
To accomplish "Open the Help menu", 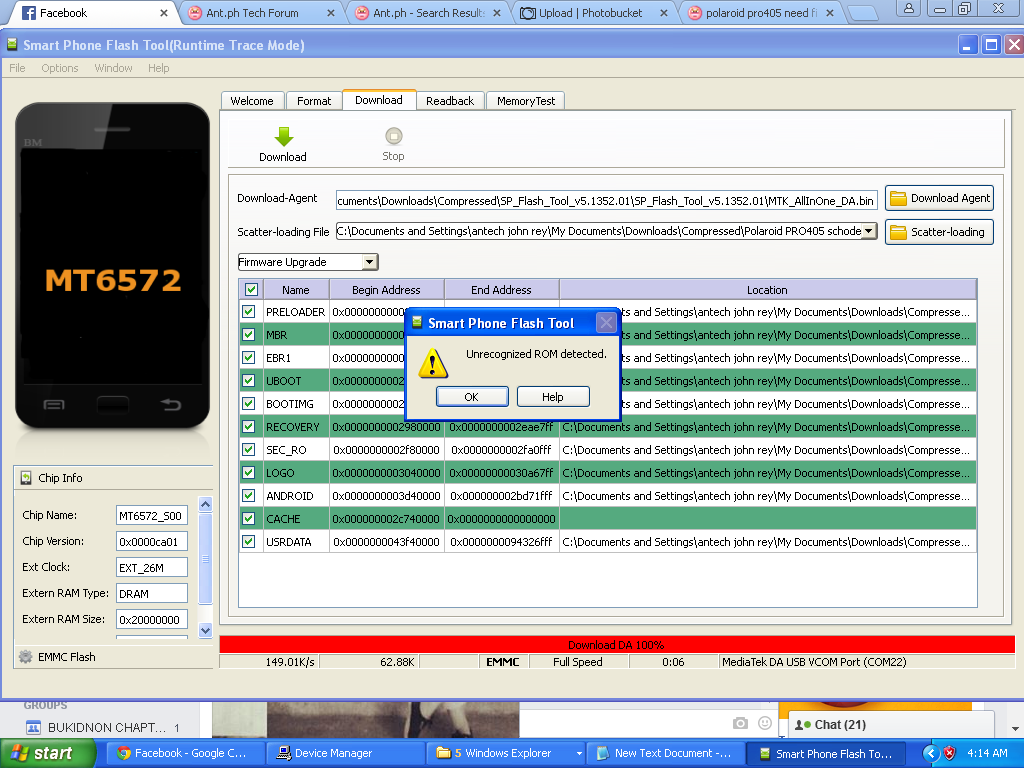I will 158,68.
